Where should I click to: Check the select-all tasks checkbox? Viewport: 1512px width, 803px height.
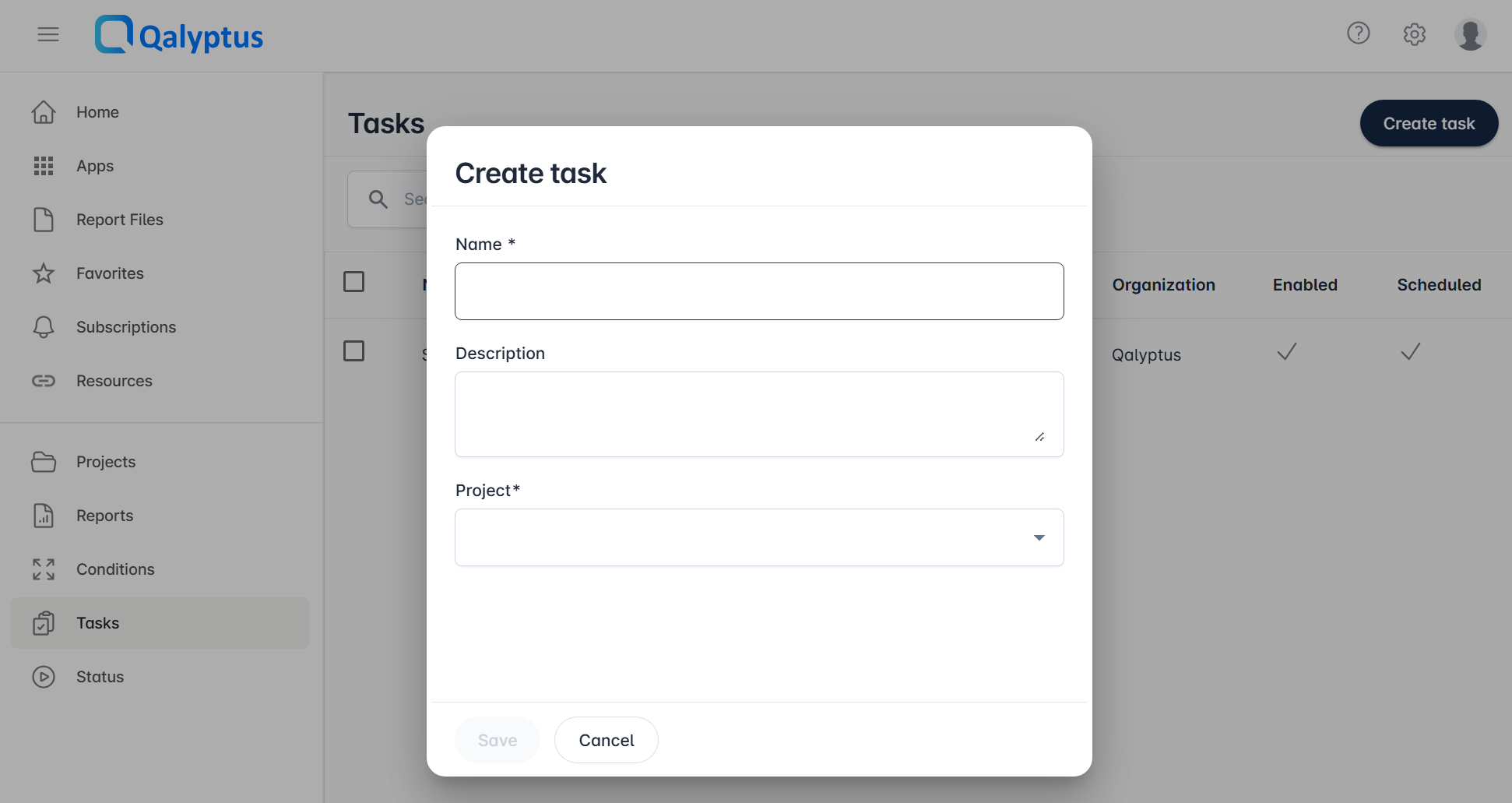coord(353,281)
